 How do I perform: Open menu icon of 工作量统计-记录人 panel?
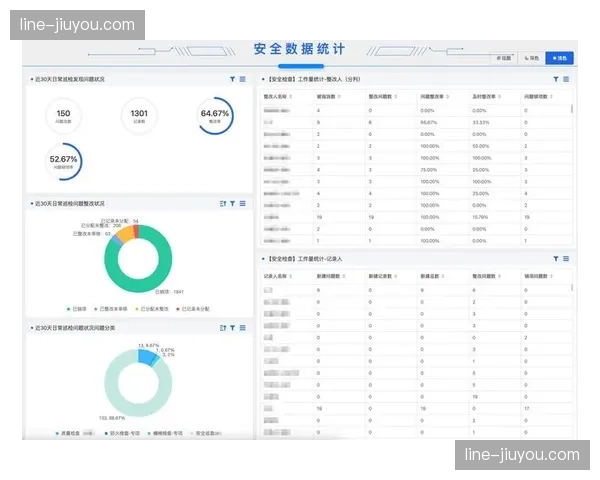[566, 259]
